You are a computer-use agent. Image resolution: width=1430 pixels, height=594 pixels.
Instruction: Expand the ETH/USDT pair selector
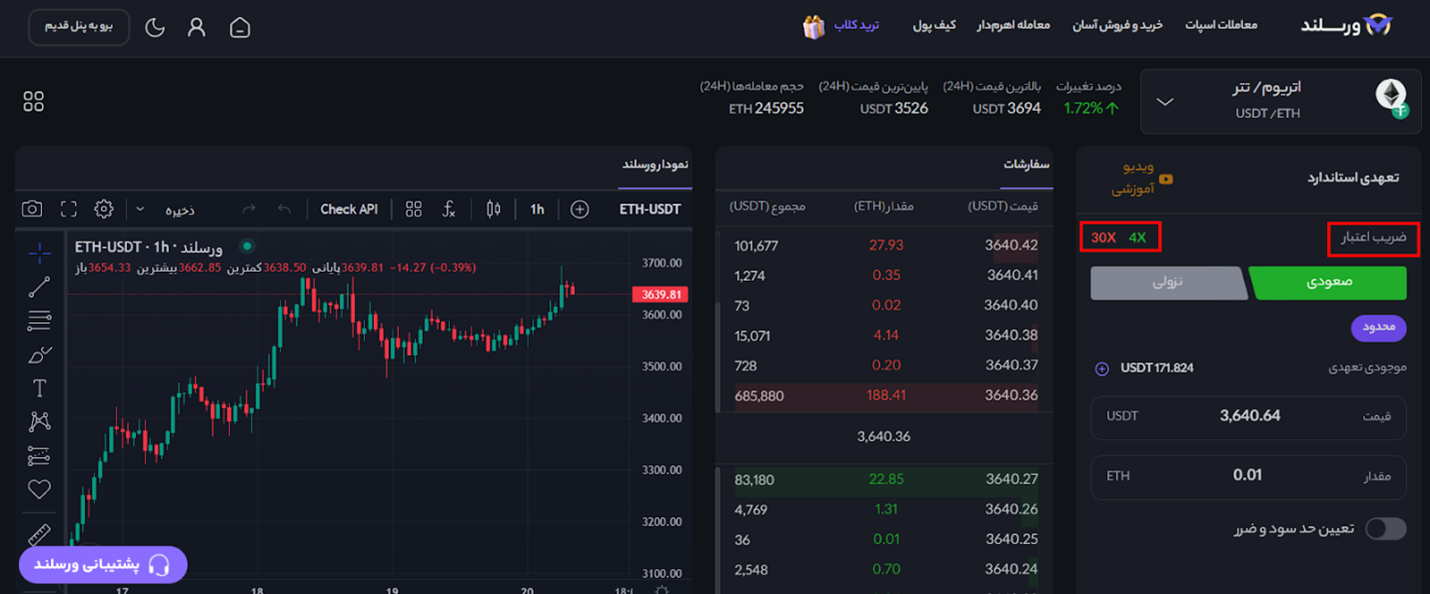(1165, 101)
